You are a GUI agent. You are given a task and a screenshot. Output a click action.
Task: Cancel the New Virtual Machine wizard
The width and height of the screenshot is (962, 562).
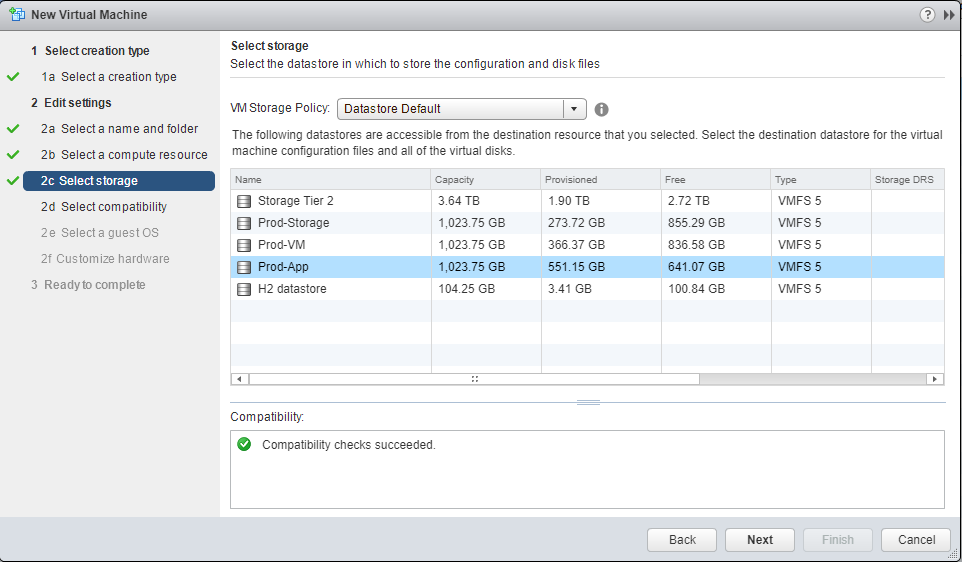pyautogui.click(x=916, y=540)
